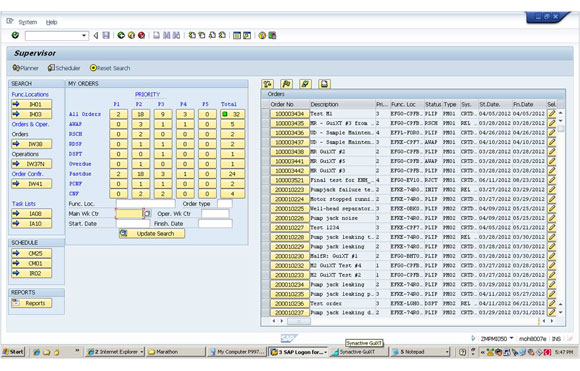Click the flag icon above Orders table
This screenshot has width=580, height=371.
(286, 84)
